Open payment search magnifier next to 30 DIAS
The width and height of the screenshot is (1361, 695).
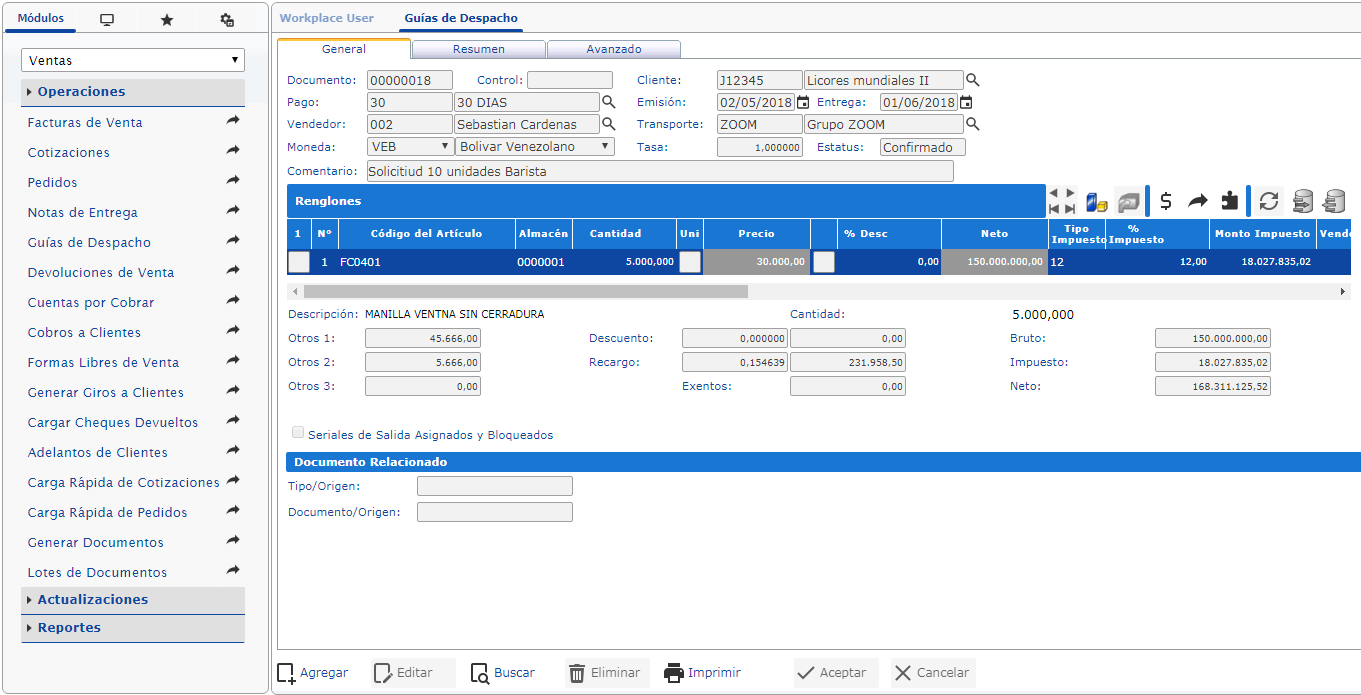point(609,102)
